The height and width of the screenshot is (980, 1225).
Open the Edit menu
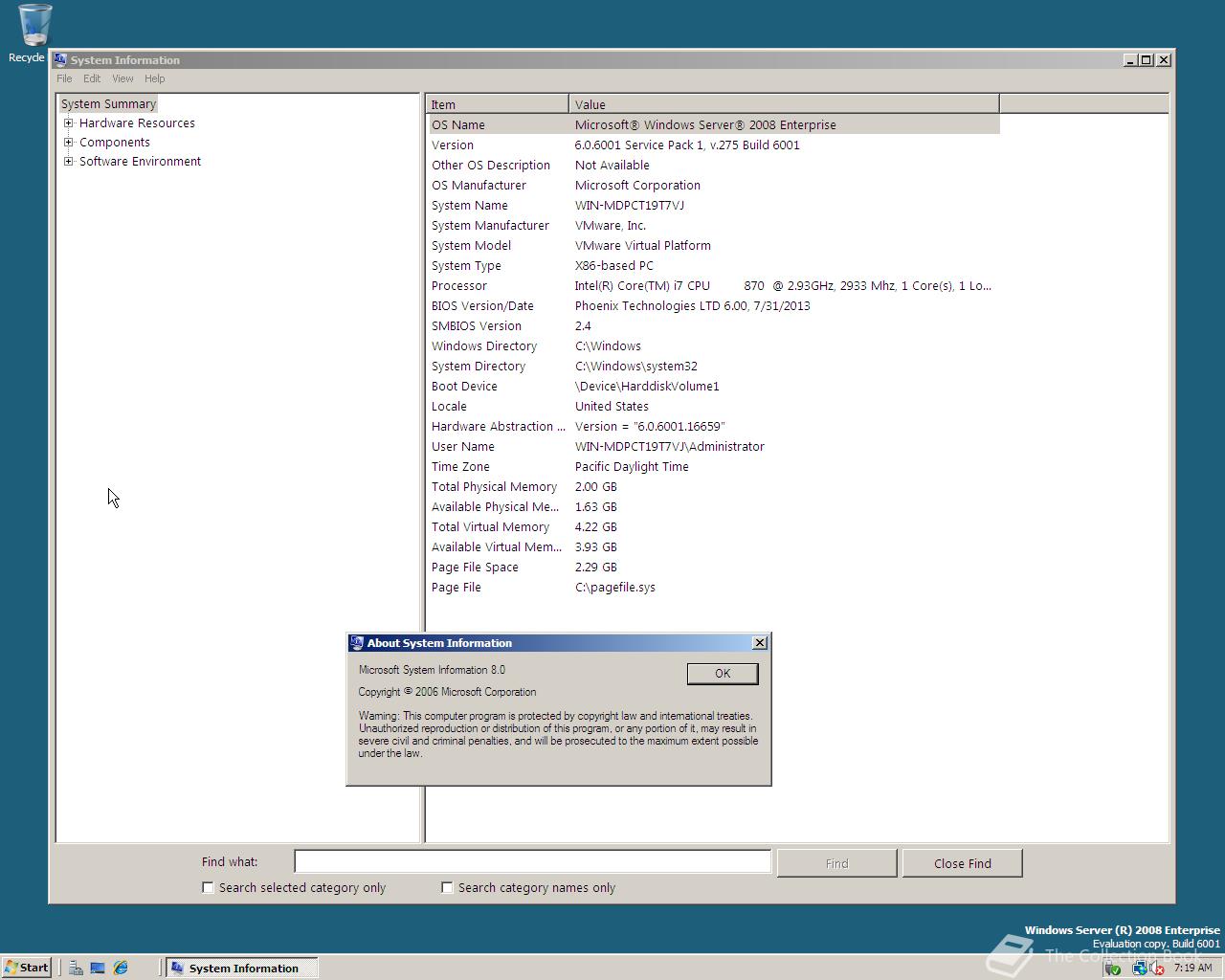coord(92,78)
